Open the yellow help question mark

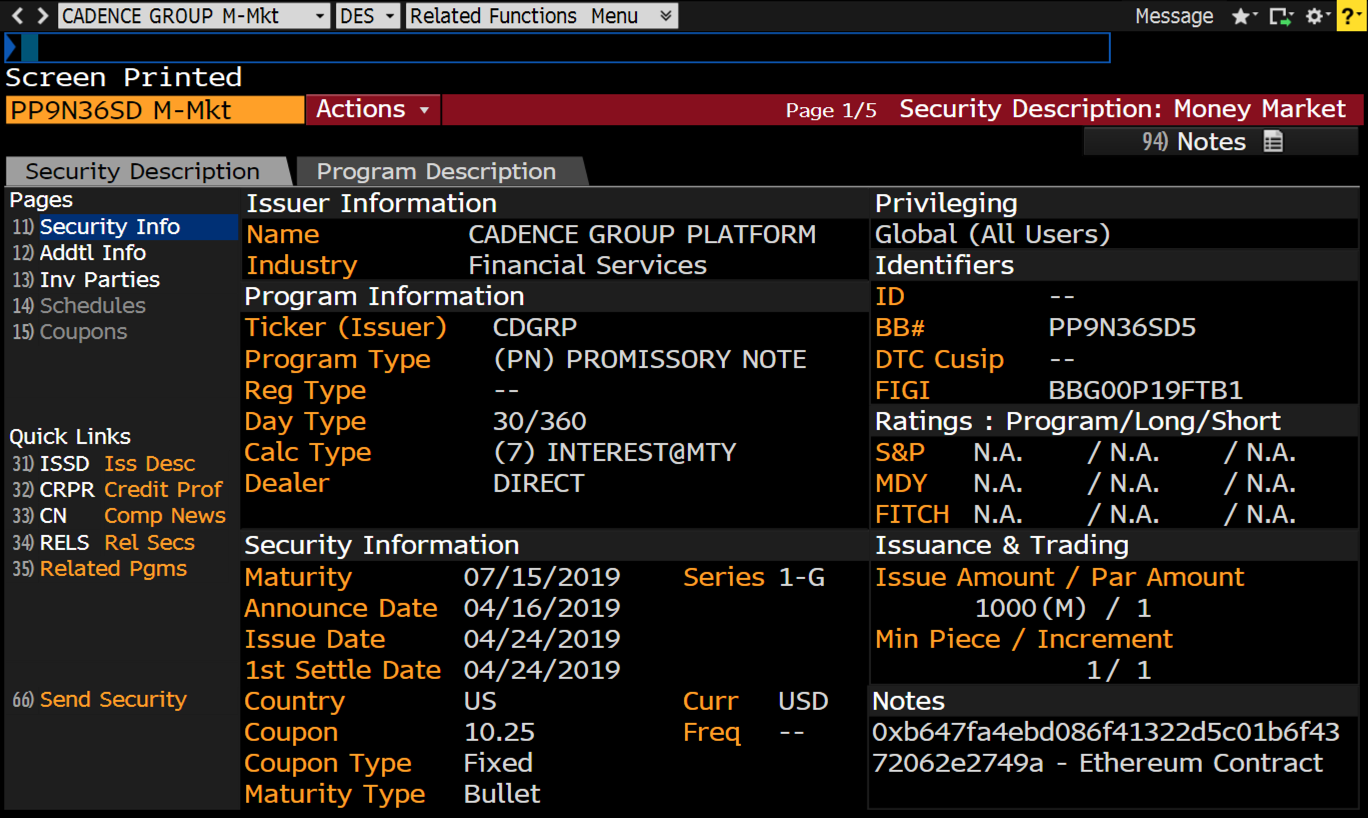coord(1351,16)
